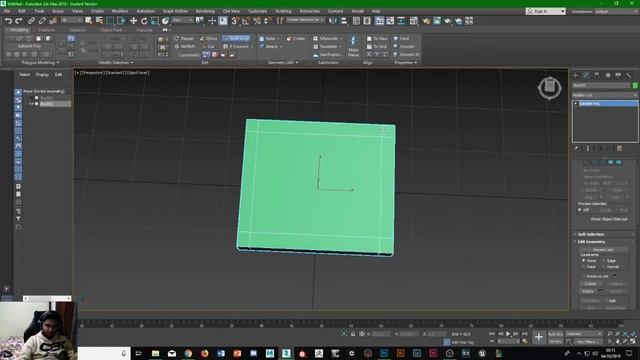Switch to the Freeform ribbon tab
Image resolution: width=640 pixels, height=360 pixels.
coord(46,30)
